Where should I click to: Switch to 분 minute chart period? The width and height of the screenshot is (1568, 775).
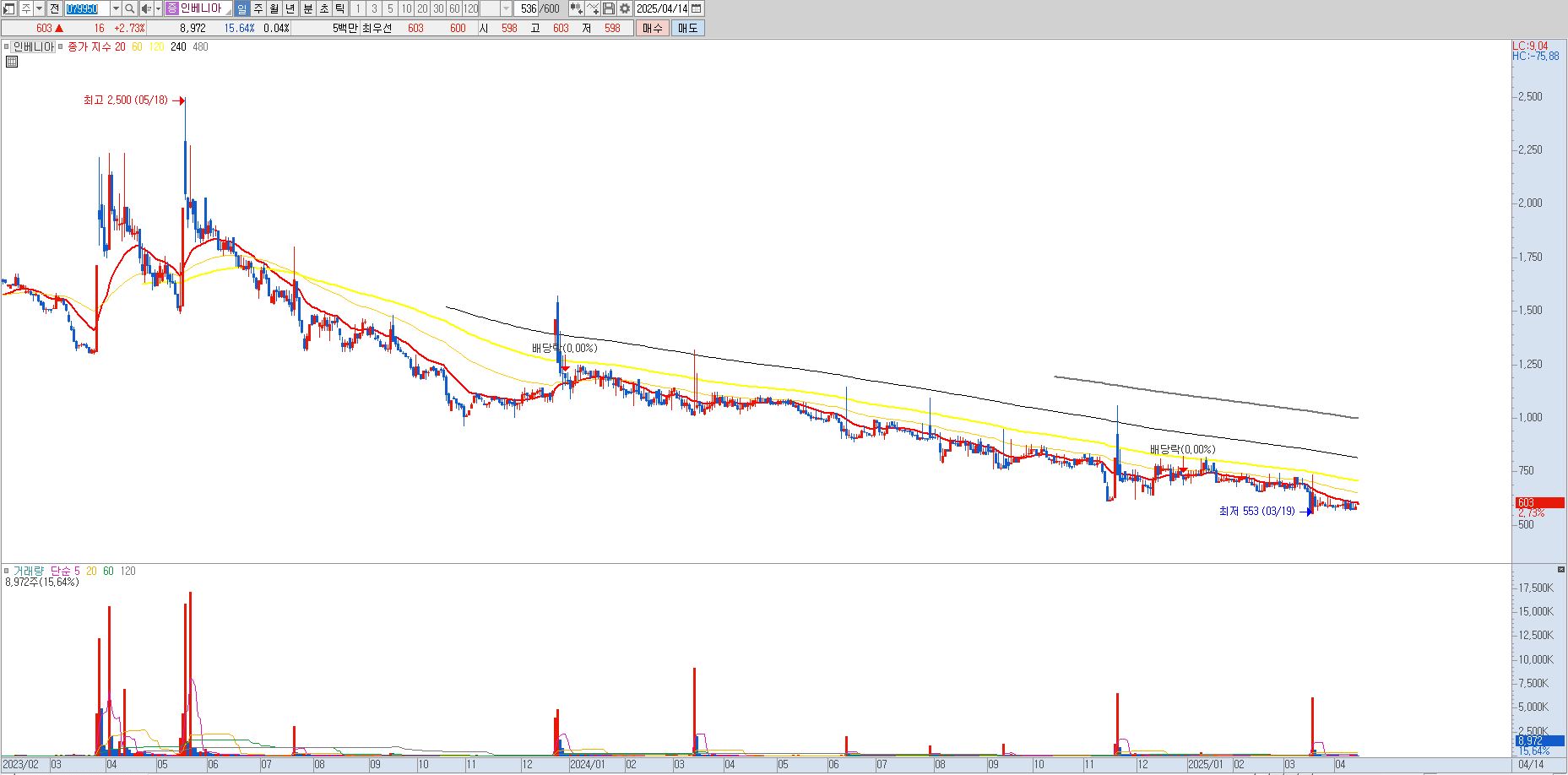point(307,8)
